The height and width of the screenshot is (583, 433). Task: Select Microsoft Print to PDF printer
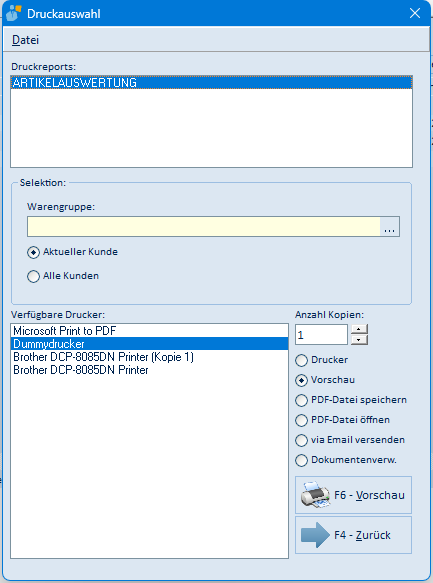tap(149, 331)
